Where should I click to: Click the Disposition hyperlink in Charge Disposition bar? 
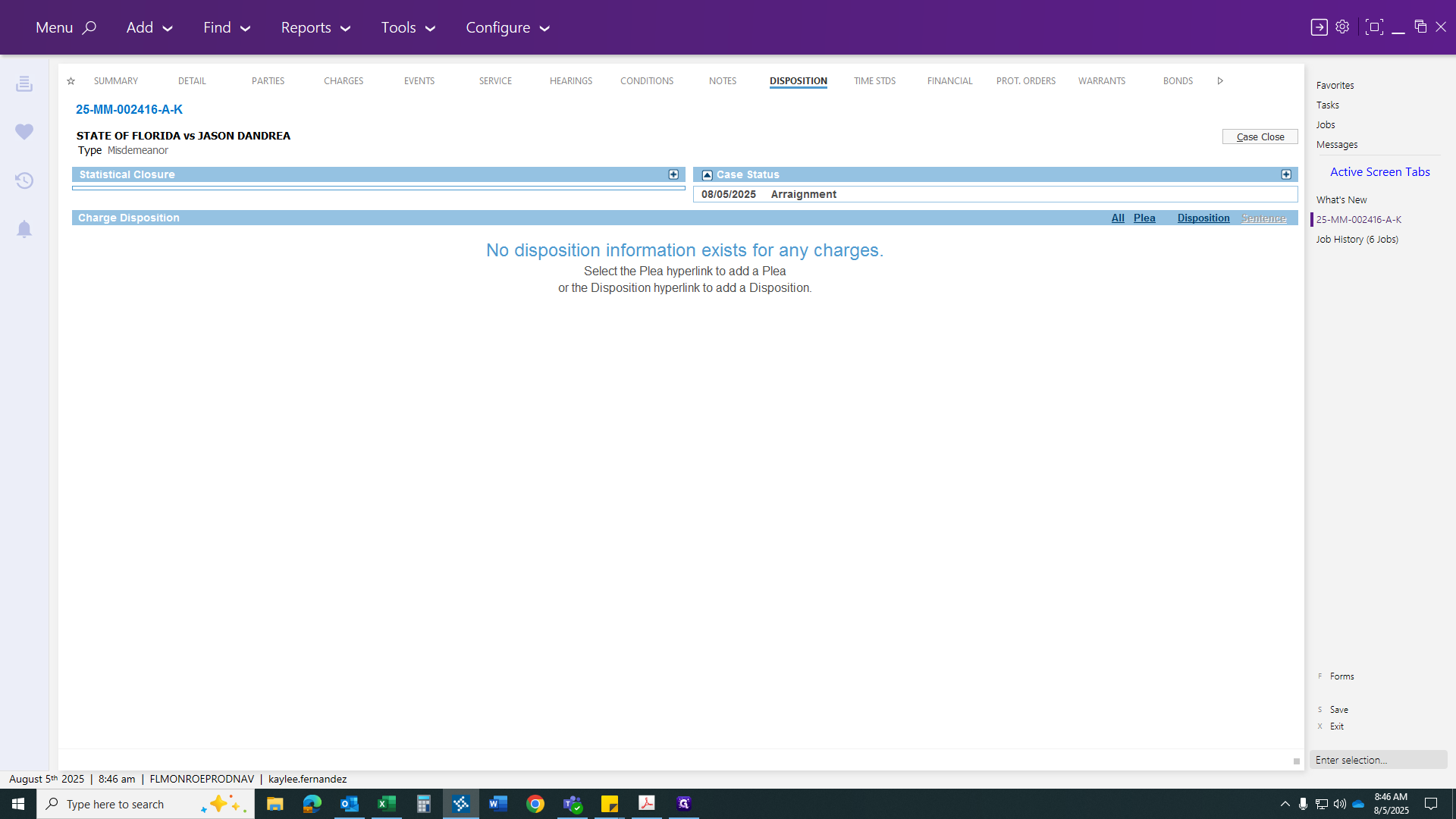(x=1203, y=218)
